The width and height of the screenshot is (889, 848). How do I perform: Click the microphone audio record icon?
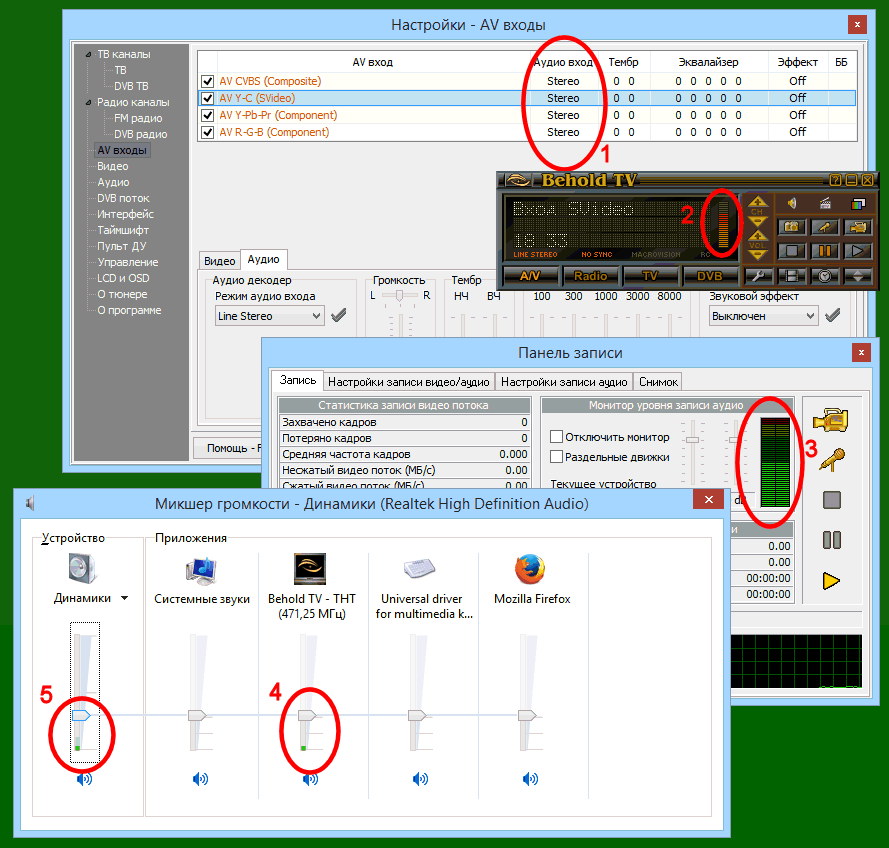(831, 459)
